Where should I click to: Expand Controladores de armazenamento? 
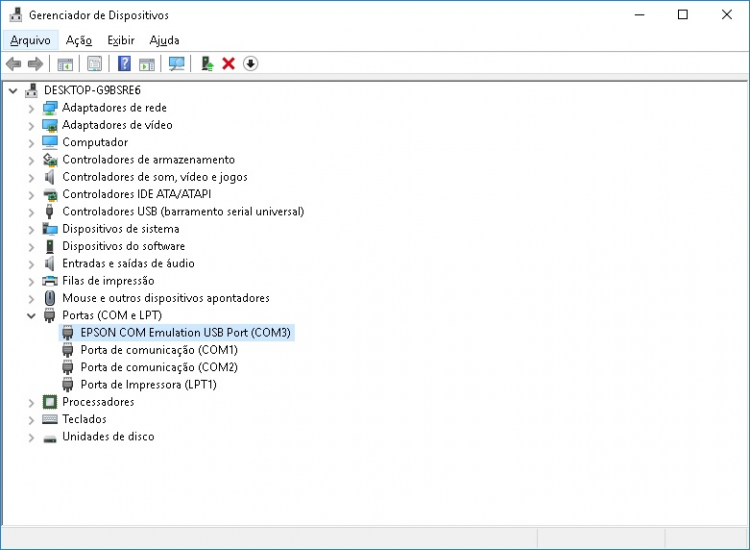[x=32, y=160]
